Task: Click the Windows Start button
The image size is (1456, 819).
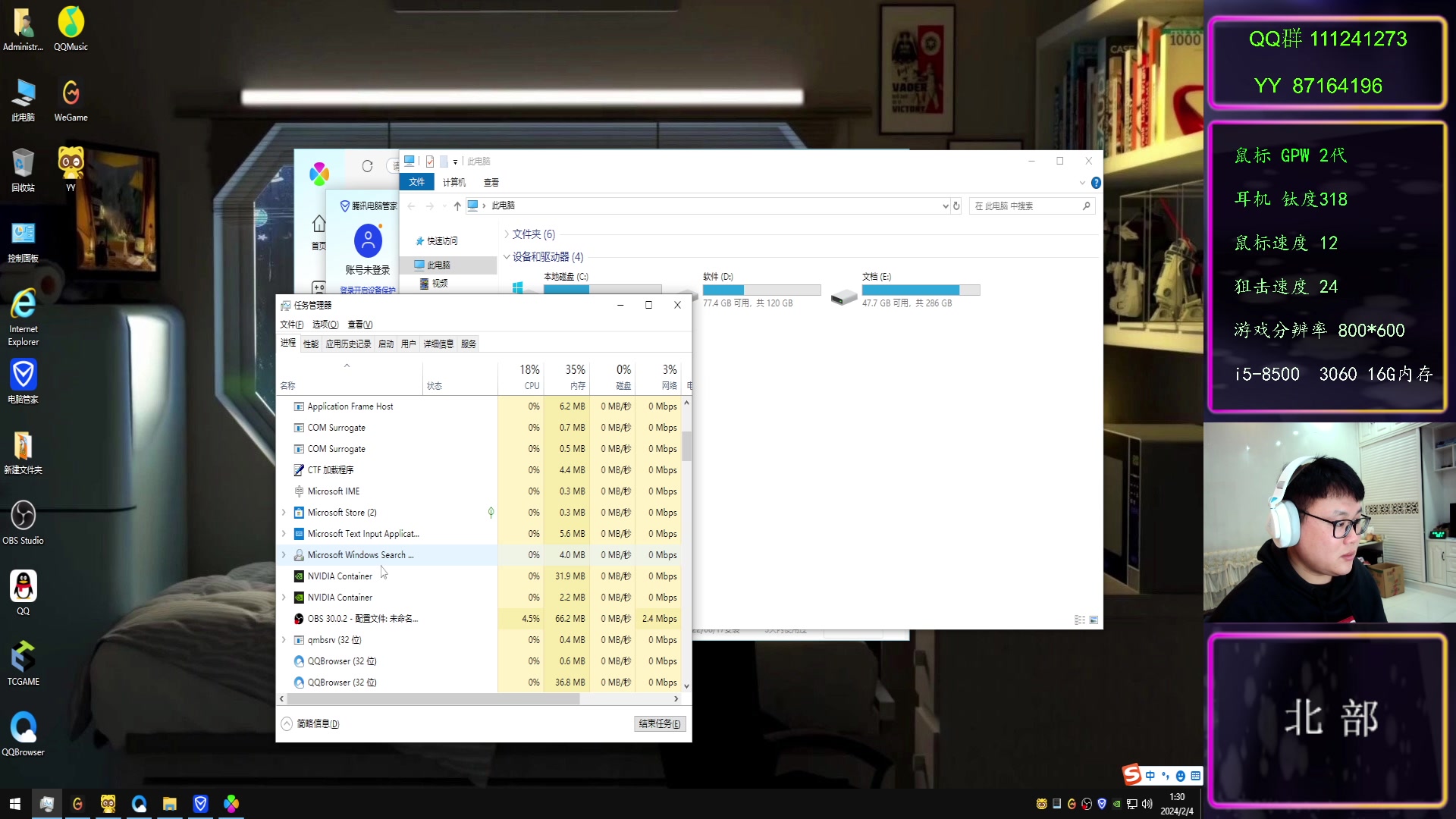Action: tap(15, 804)
